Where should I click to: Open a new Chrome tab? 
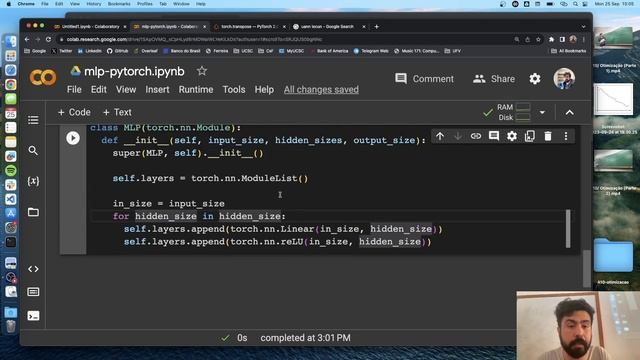pos(376,27)
